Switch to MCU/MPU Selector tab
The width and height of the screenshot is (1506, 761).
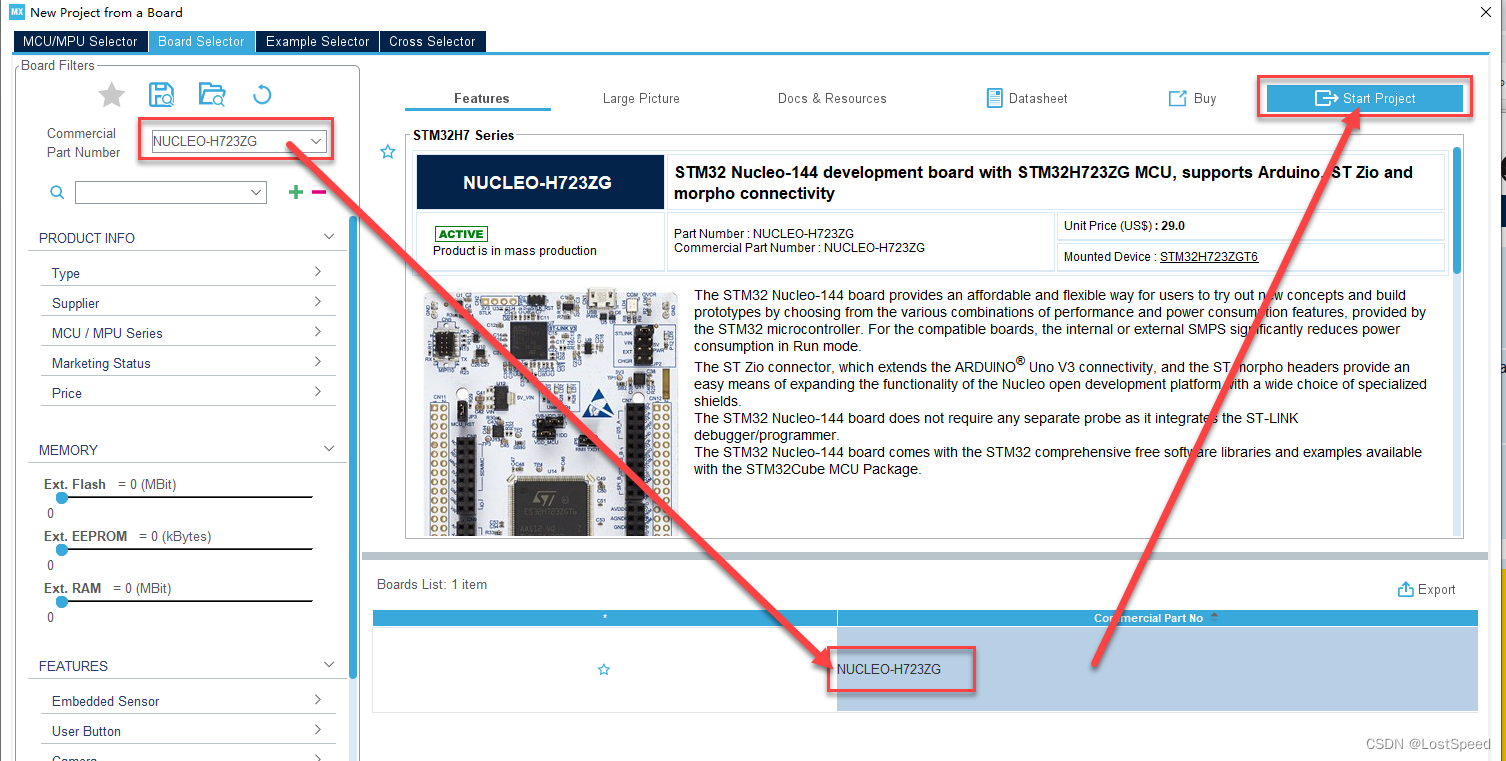click(80, 41)
